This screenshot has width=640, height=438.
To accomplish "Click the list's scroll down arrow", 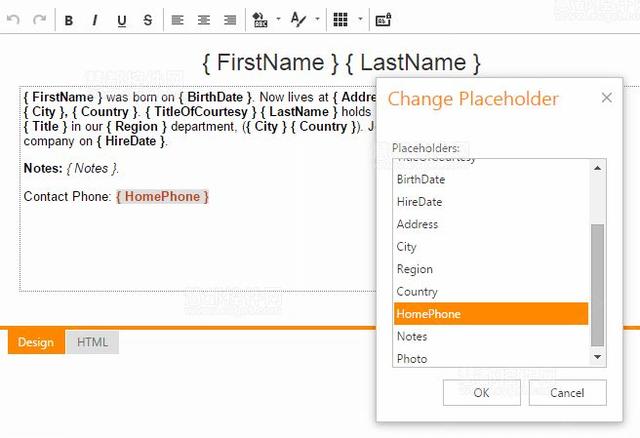I will [x=598, y=357].
